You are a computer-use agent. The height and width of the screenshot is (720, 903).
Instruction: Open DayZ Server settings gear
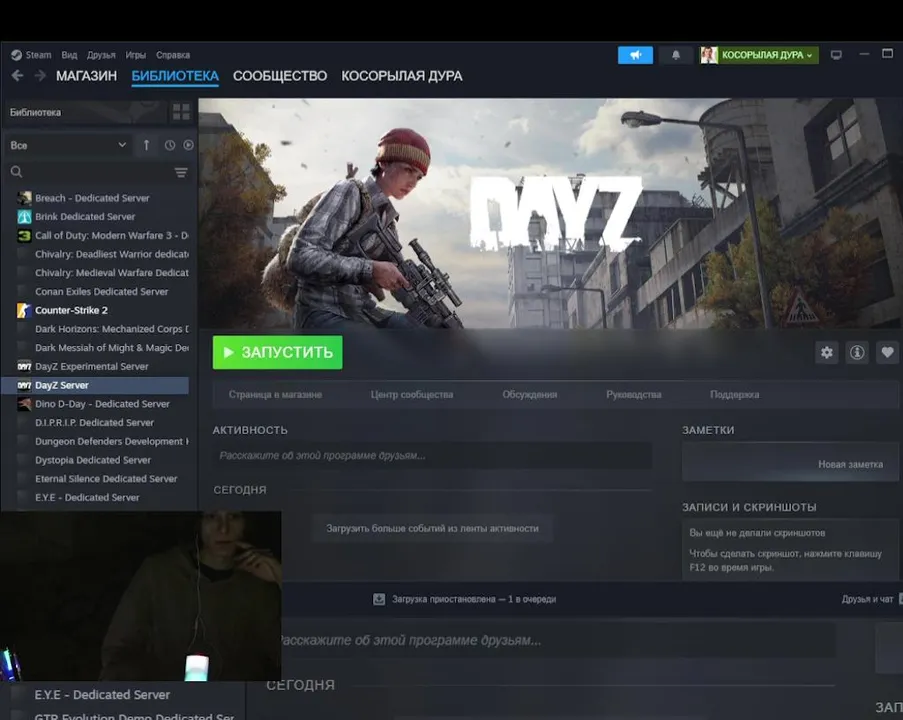(x=827, y=352)
